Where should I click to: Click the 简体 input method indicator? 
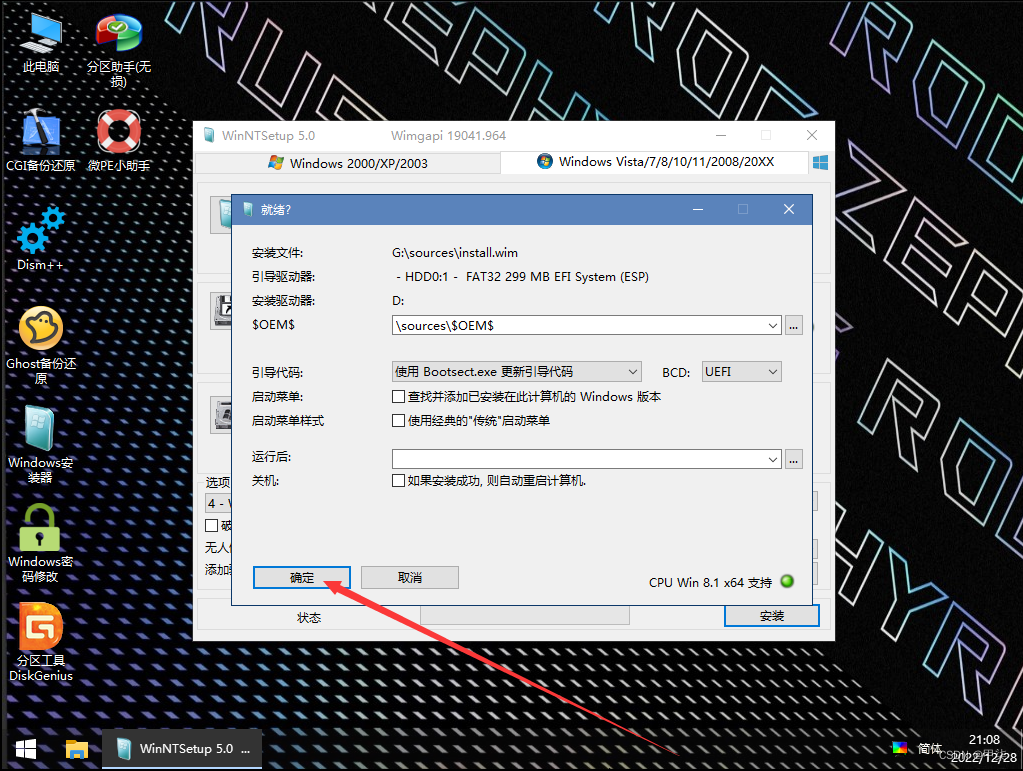click(929, 748)
